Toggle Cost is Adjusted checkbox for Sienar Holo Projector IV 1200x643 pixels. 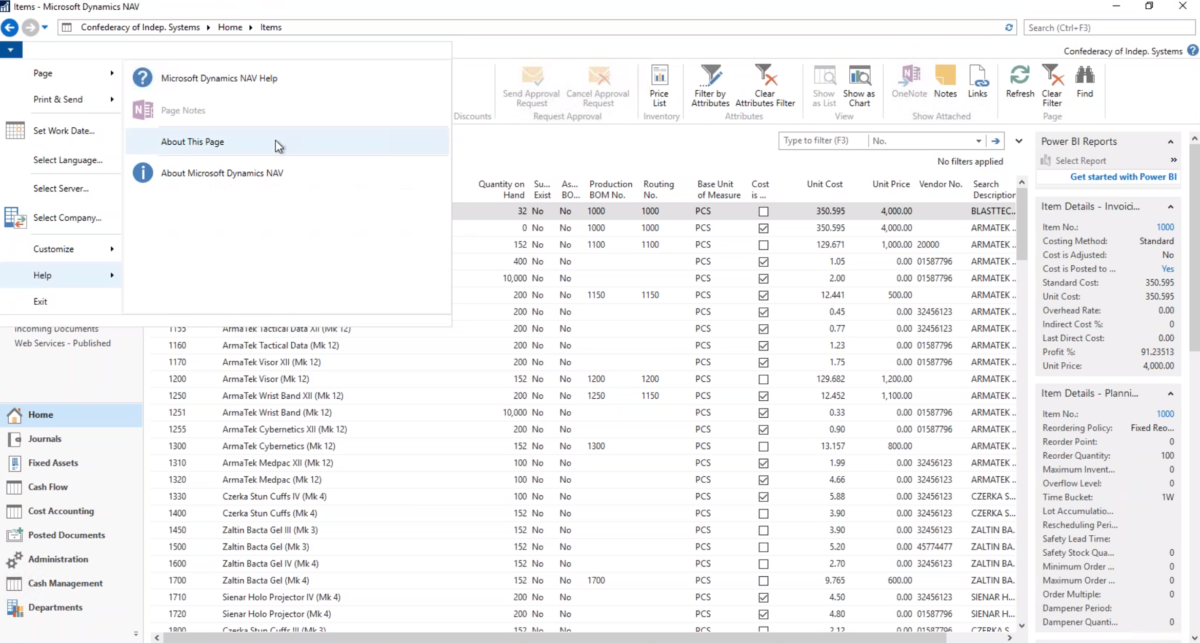764,598
